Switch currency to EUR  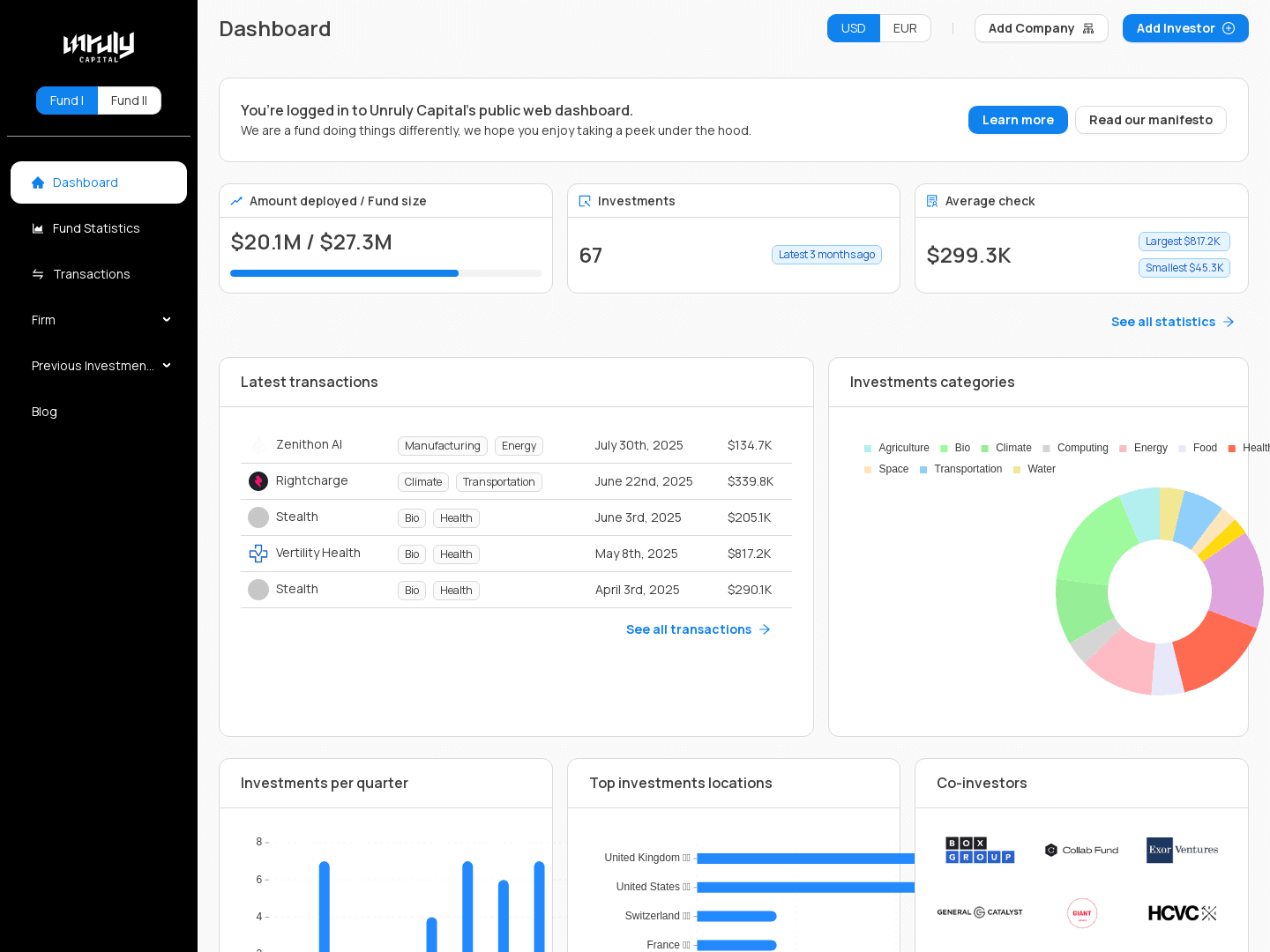[905, 28]
